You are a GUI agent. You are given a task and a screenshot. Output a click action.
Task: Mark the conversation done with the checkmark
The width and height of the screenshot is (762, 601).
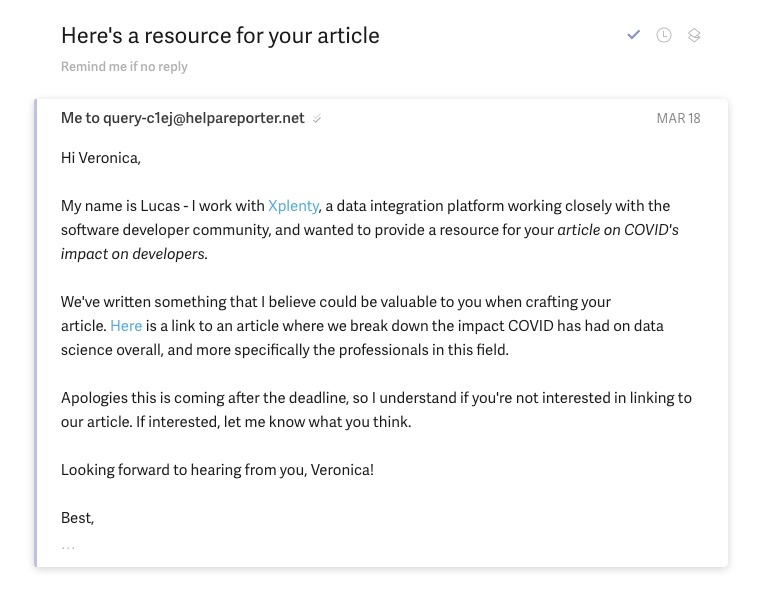633,35
